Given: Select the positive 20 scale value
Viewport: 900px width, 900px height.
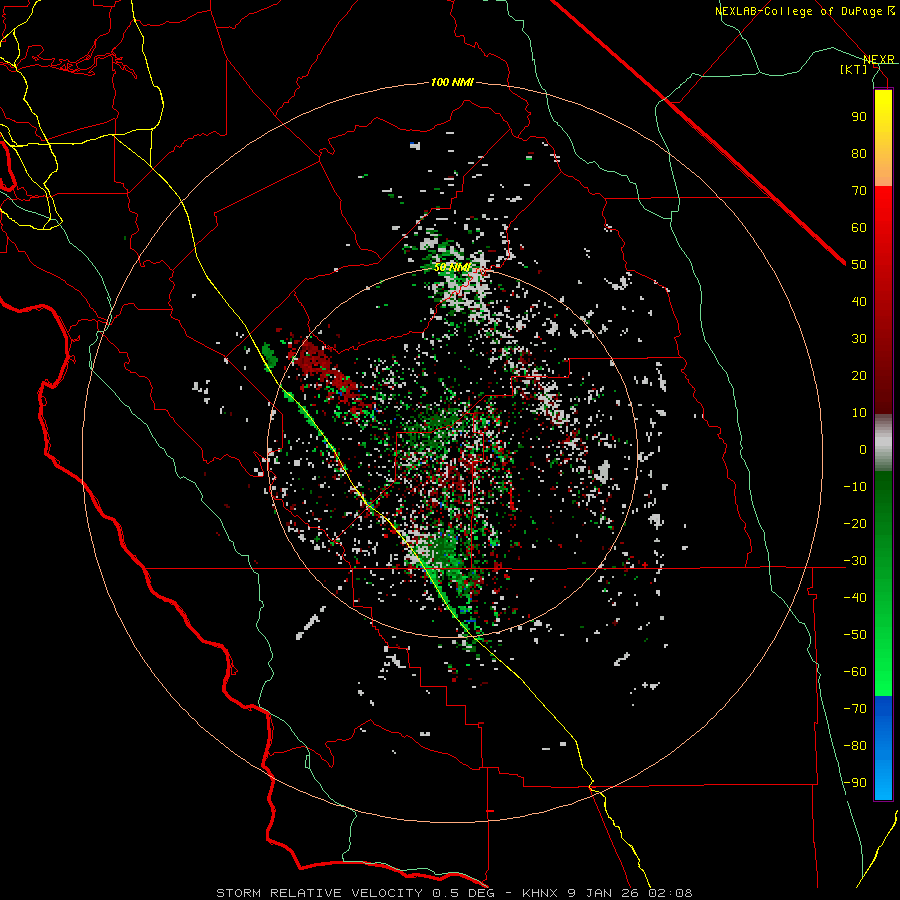Looking at the screenshot, I should (859, 376).
